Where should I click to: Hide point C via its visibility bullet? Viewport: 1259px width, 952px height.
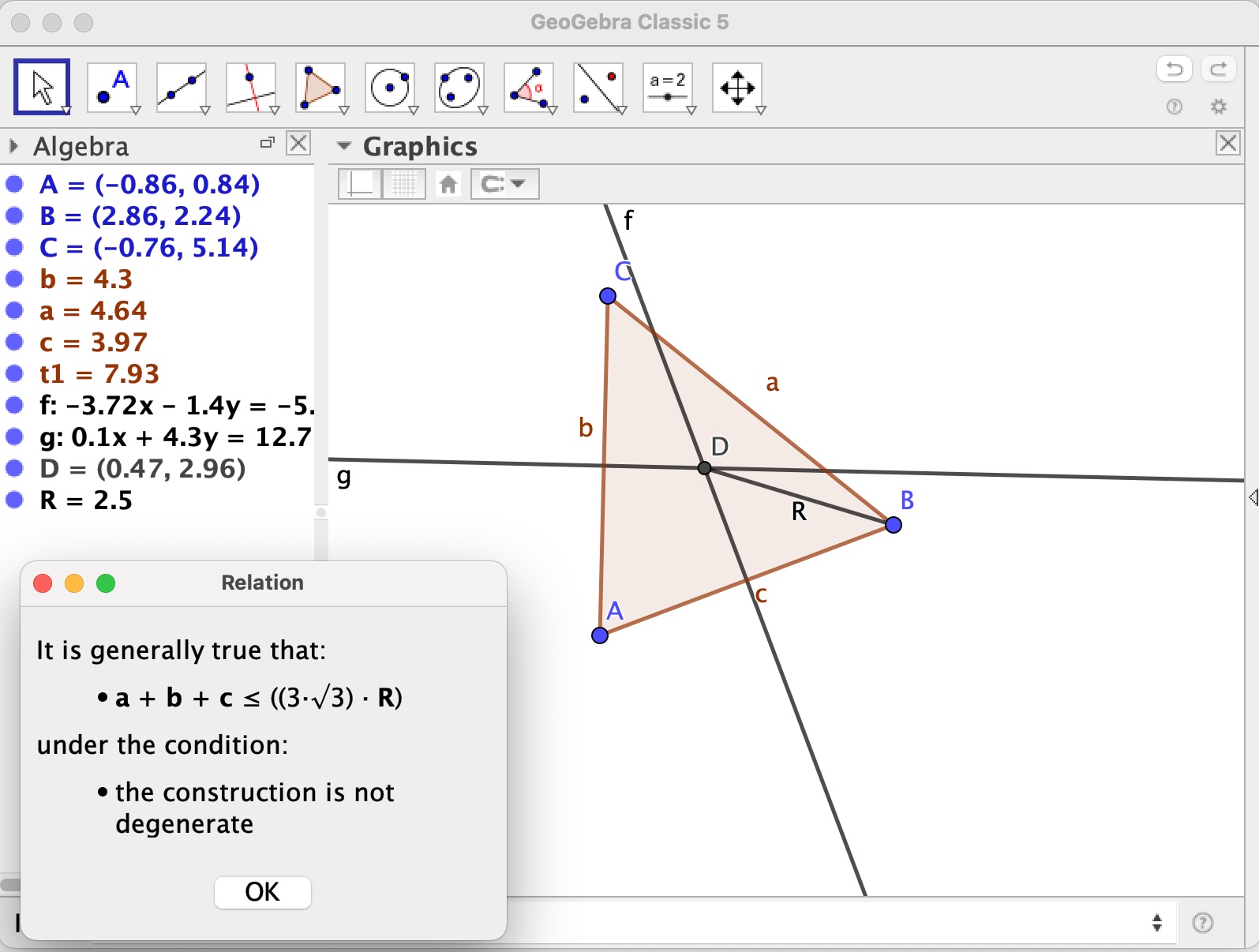click(14, 247)
